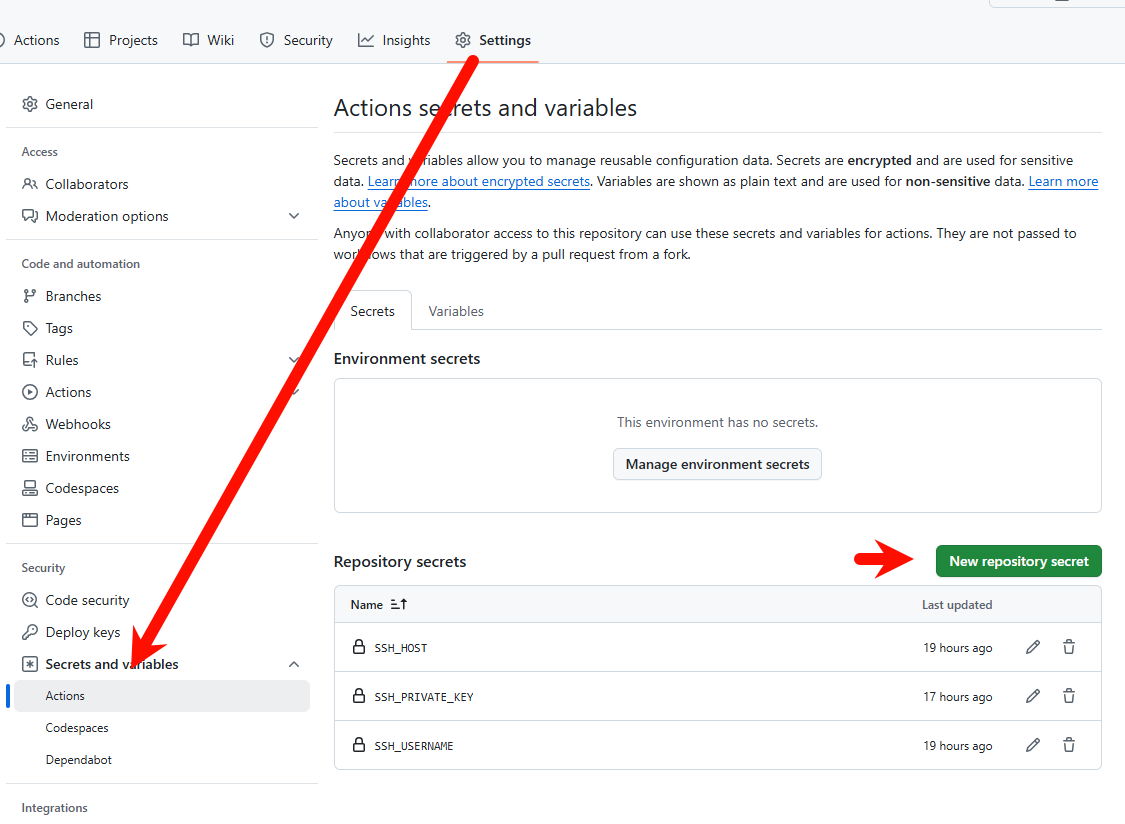Click the Moderation options comment icon
Viewport: 1125px width, 824px height.
(x=29, y=216)
